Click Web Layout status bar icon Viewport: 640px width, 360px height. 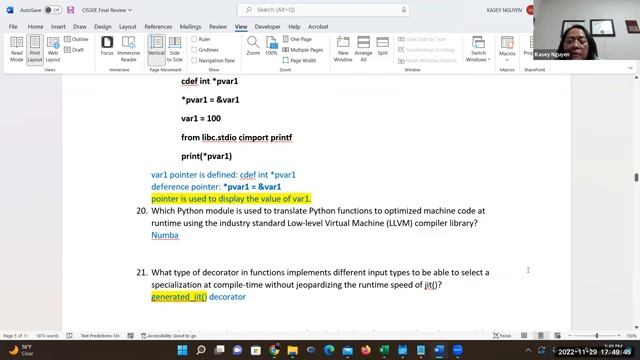[558, 336]
